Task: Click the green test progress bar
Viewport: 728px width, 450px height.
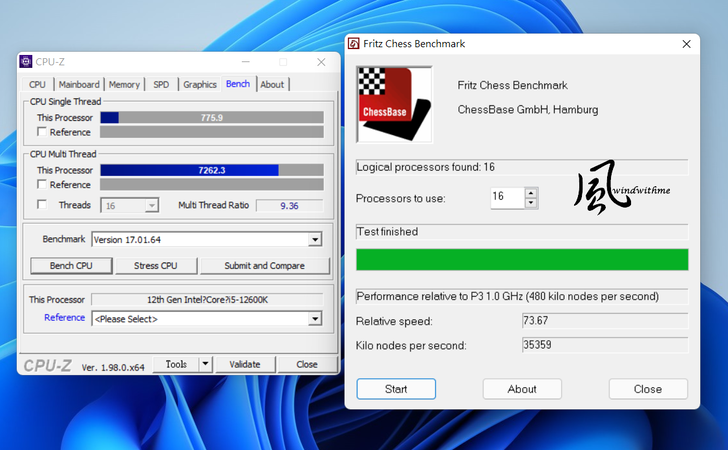Action: (522, 260)
